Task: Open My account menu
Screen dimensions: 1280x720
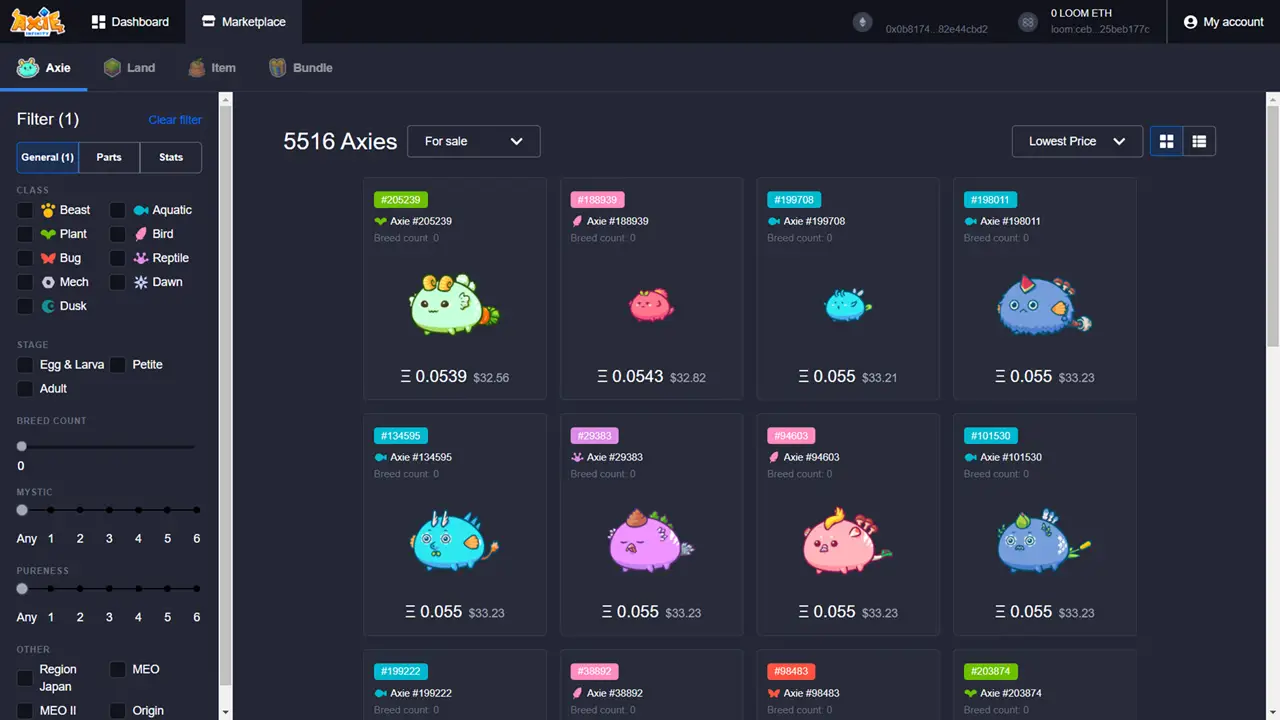Action: pyautogui.click(x=1223, y=22)
